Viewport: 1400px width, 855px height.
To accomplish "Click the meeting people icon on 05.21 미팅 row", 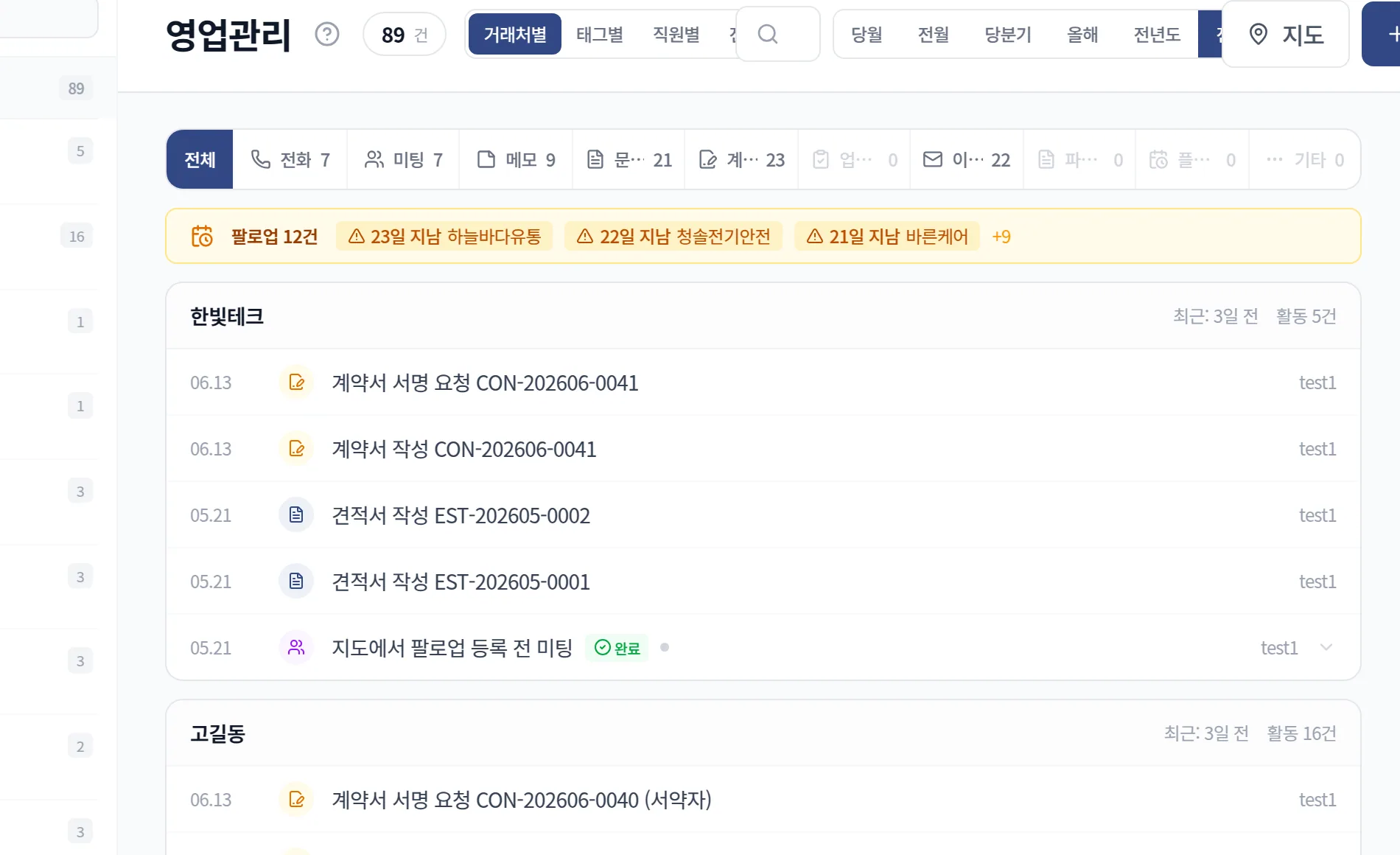I will point(296,648).
